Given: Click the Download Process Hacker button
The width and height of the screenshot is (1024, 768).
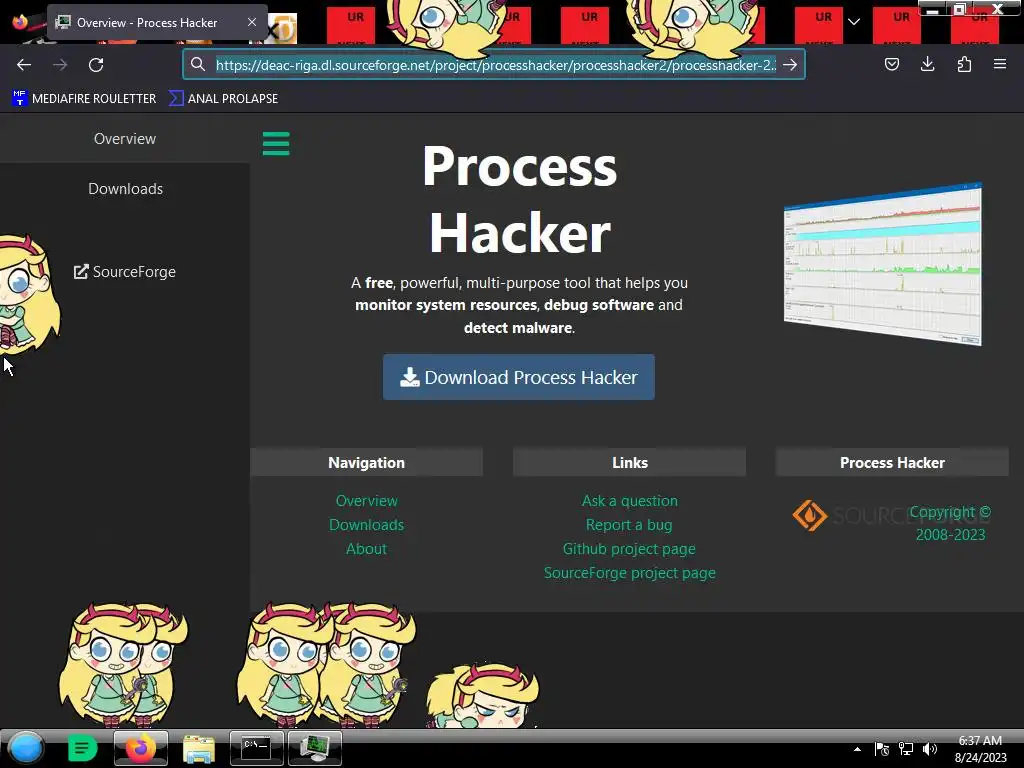Looking at the screenshot, I should tap(519, 377).
